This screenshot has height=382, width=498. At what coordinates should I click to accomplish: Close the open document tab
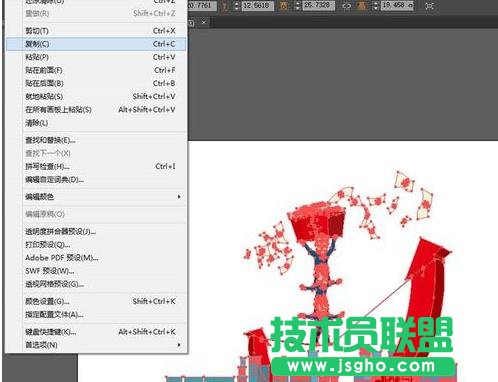tap(204, 22)
